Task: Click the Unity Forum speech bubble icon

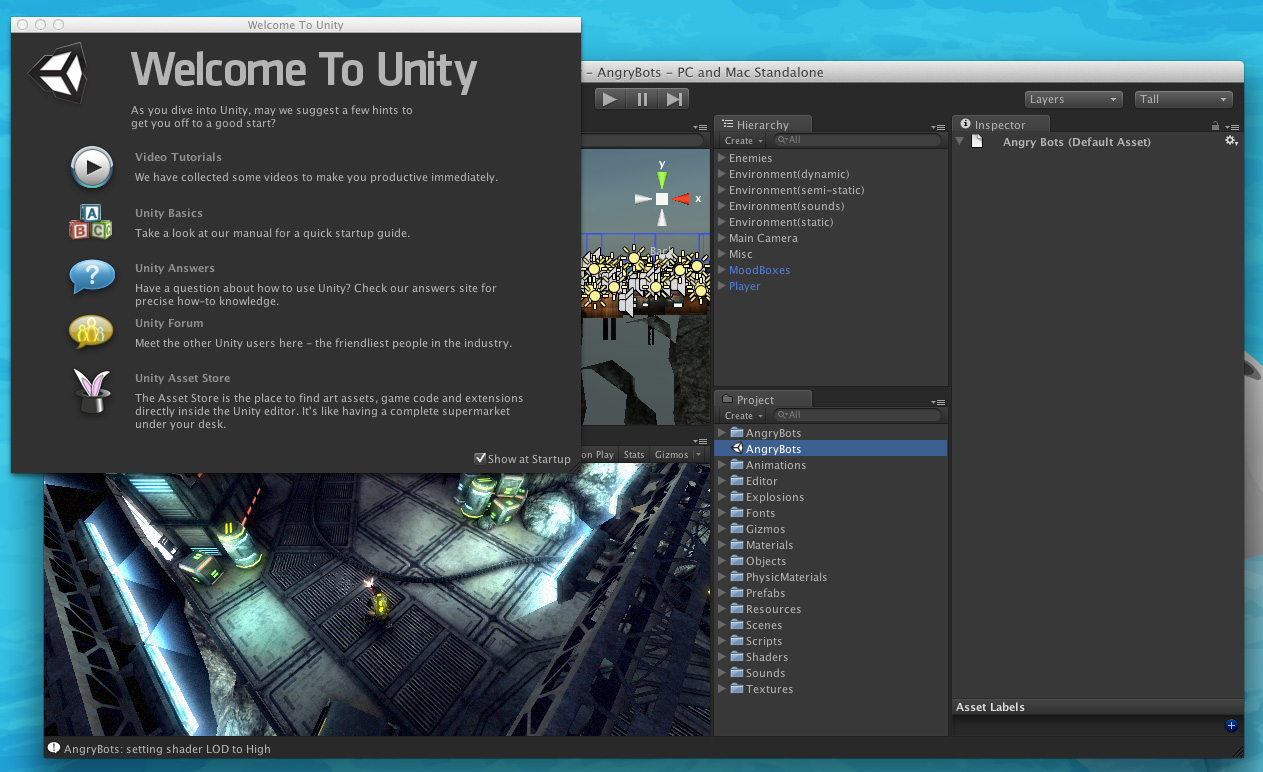Action: pos(91,333)
